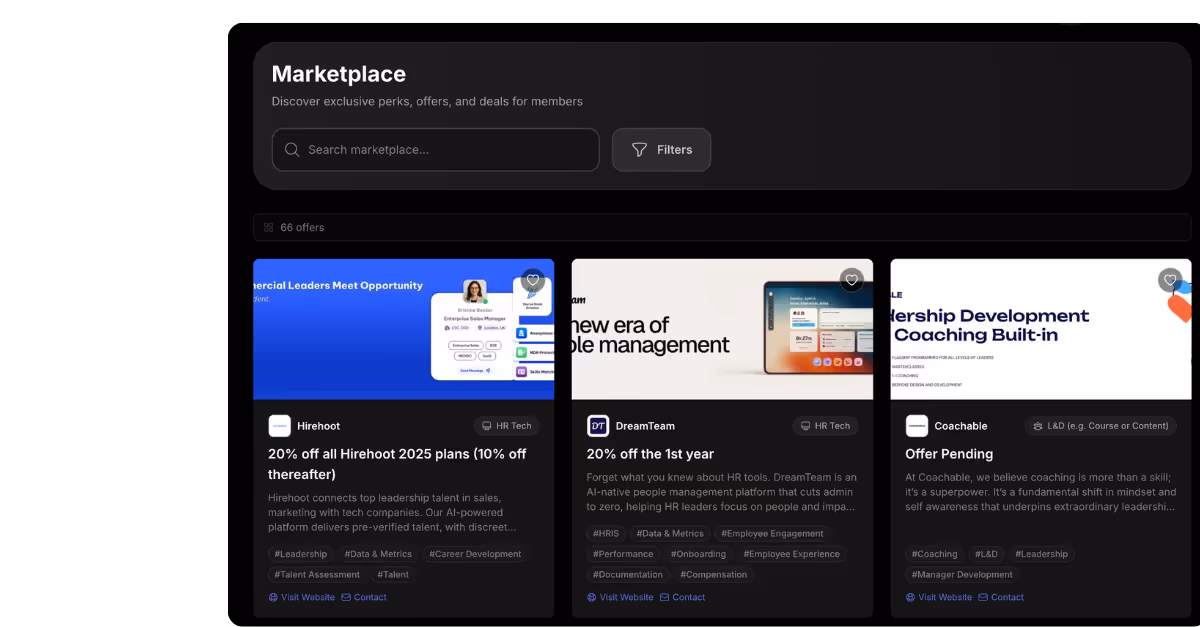
Task: Contact link on DreamTeam card
Action: (683, 597)
